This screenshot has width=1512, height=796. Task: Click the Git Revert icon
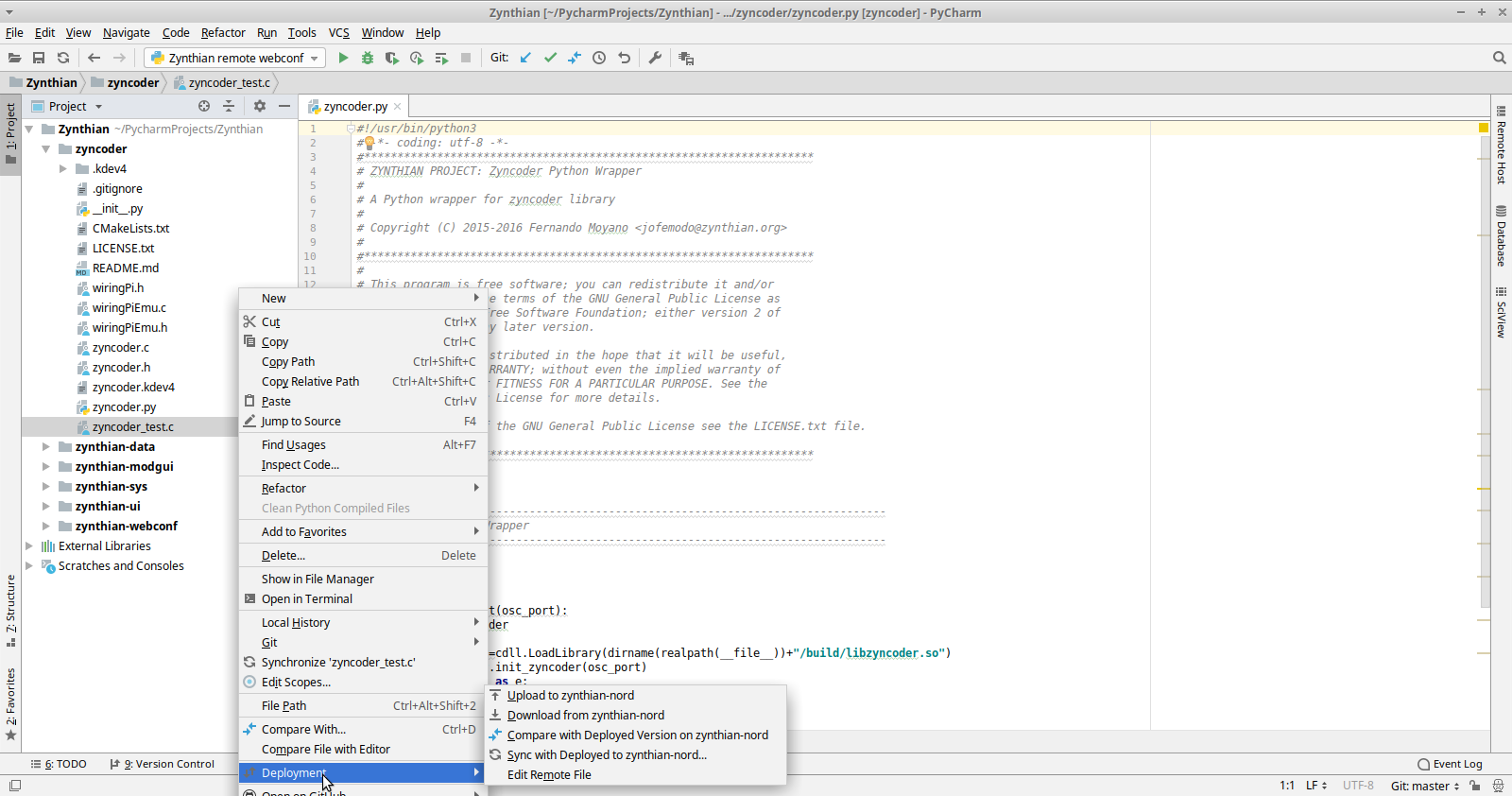pos(624,58)
